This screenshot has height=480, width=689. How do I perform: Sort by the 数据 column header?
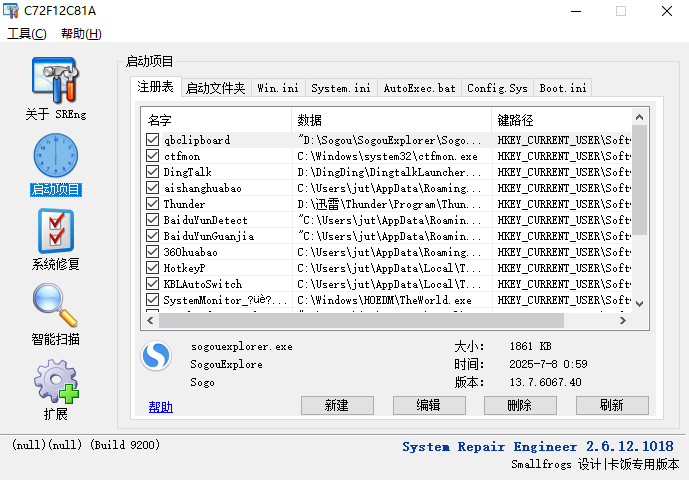coord(392,120)
